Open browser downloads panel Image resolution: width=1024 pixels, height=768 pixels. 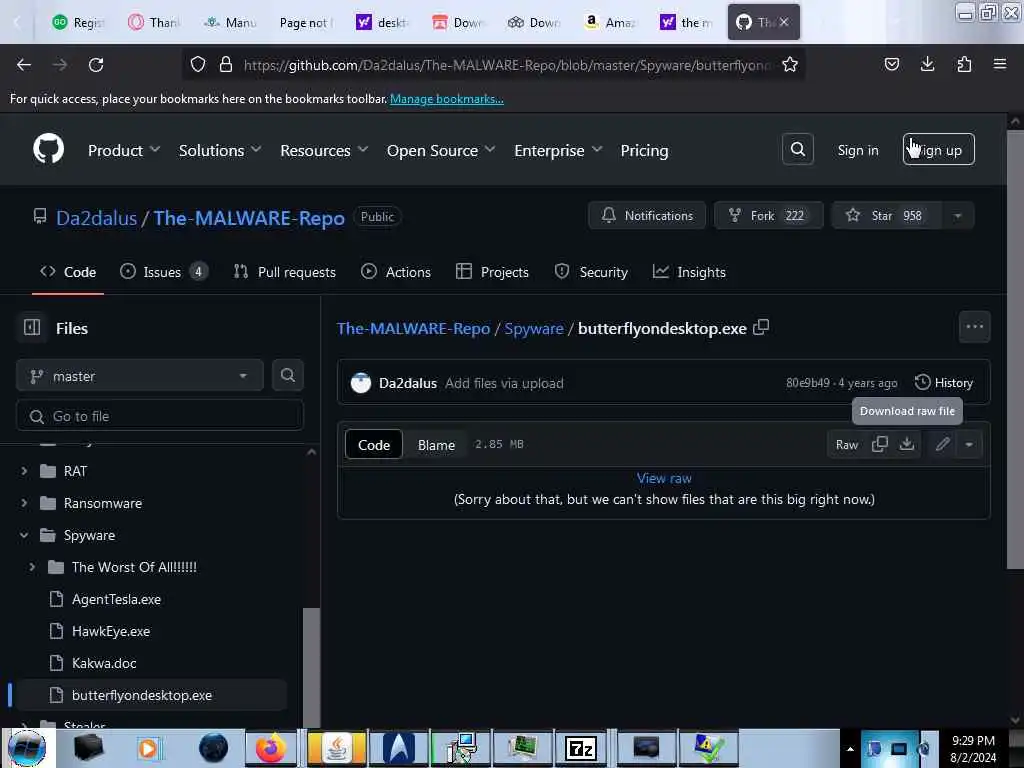click(927, 65)
